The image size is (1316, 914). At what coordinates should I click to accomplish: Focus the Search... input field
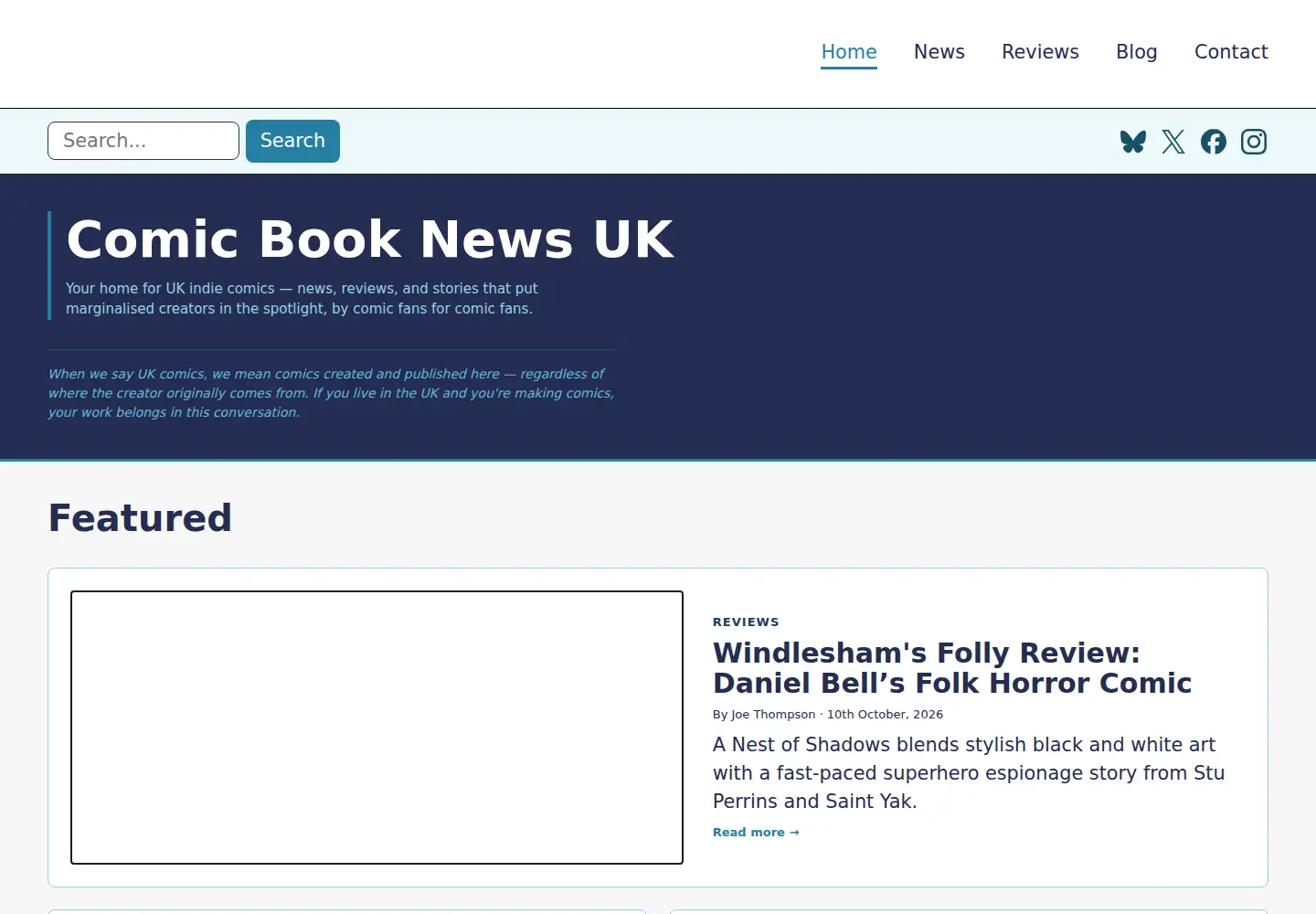pos(143,141)
